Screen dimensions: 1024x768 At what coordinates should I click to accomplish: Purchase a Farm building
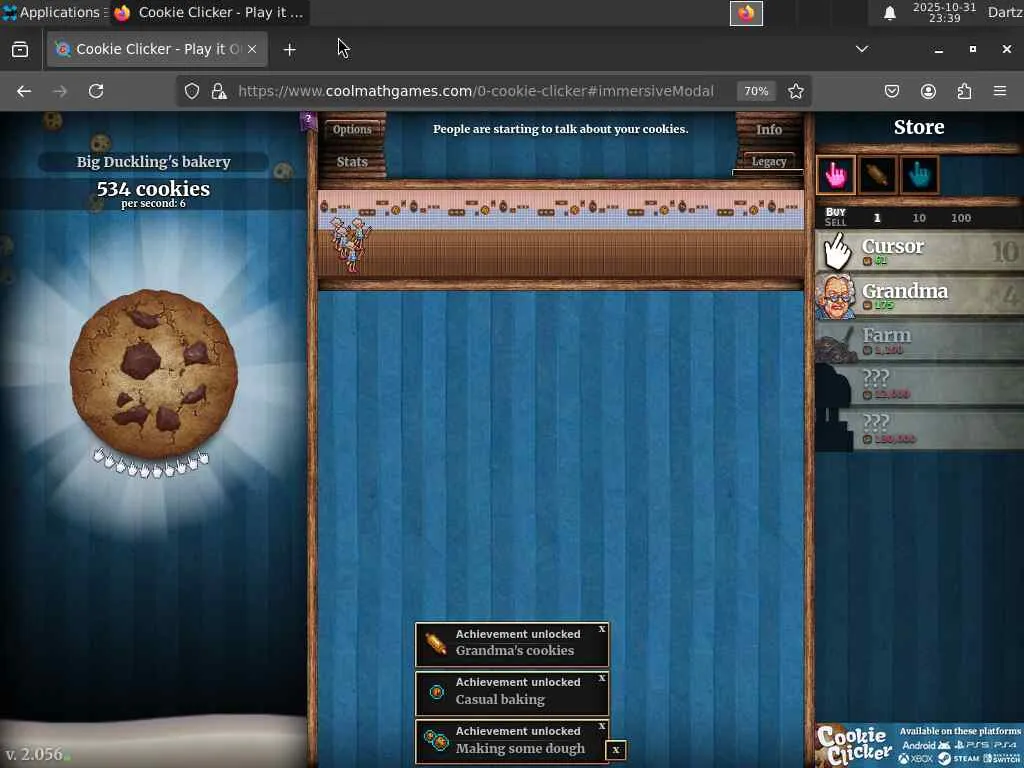click(x=920, y=340)
